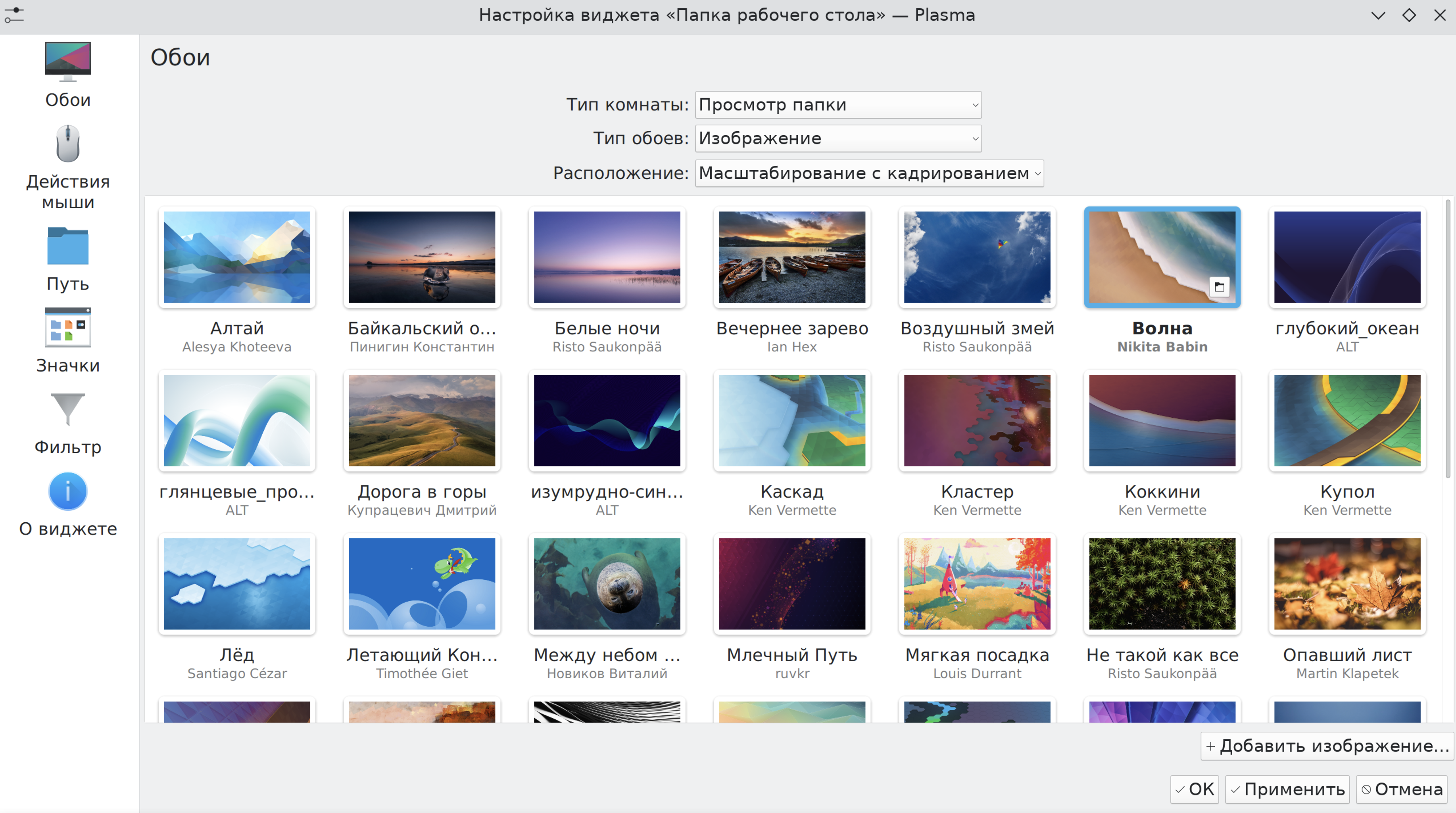Image resolution: width=1456 pixels, height=813 pixels.
Task: Click the window keep-below arrow button
Action: [1378, 15]
